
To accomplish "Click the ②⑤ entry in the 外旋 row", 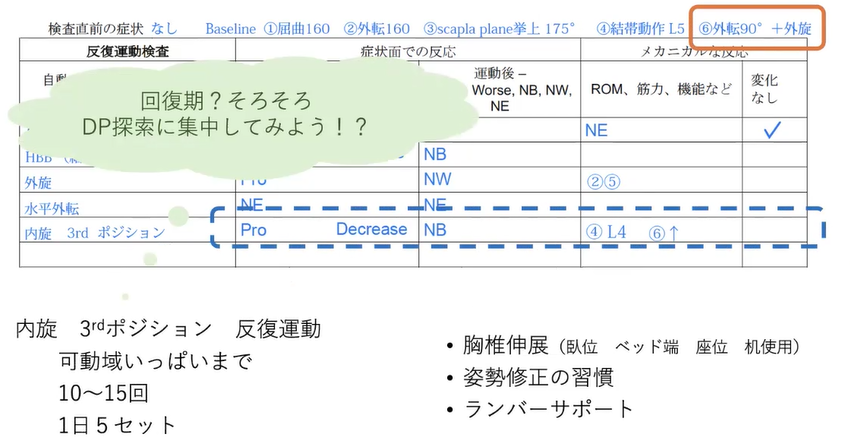I will [x=606, y=181].
